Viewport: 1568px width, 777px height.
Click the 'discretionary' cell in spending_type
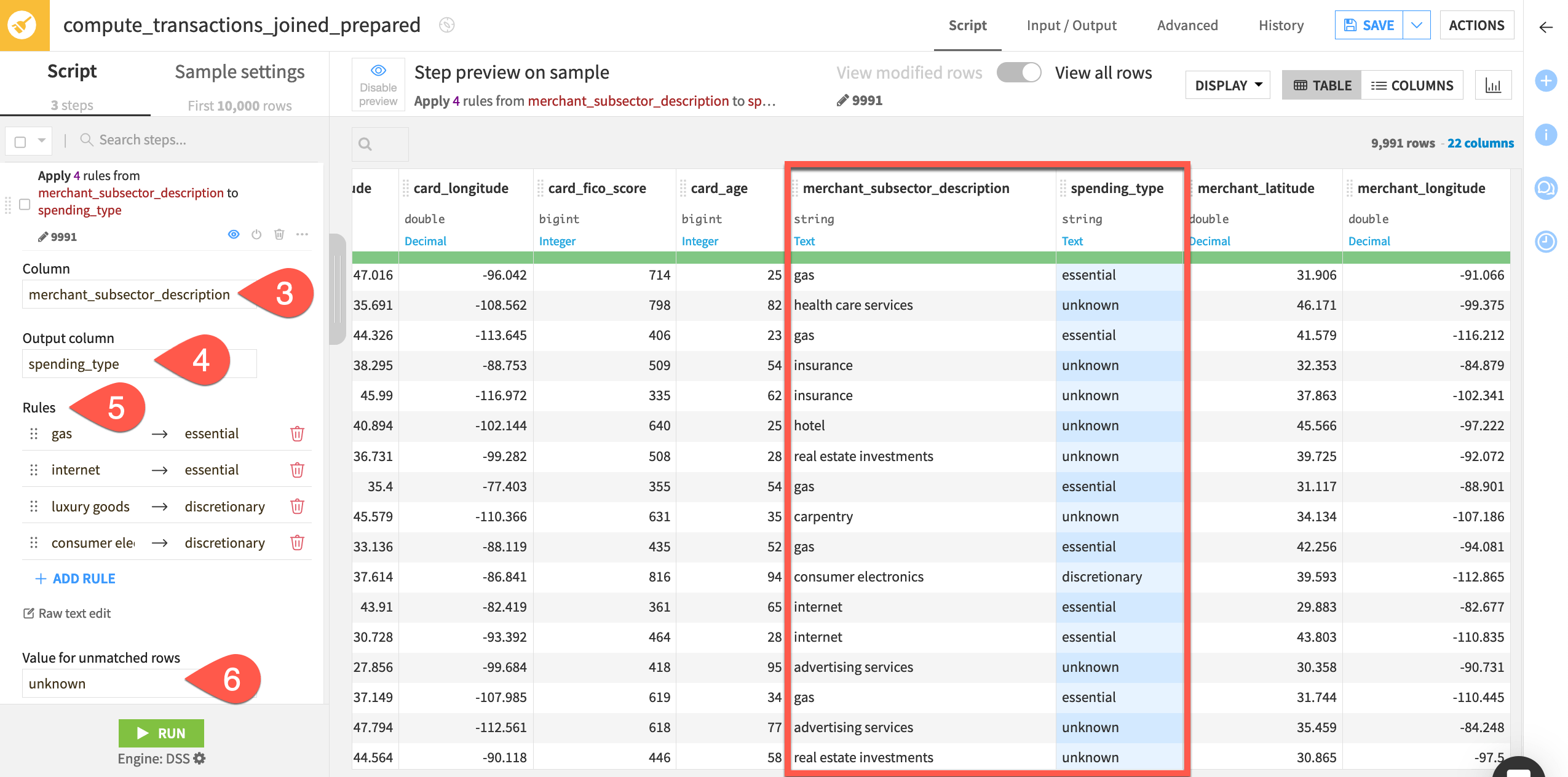(x=1119, y=577)
